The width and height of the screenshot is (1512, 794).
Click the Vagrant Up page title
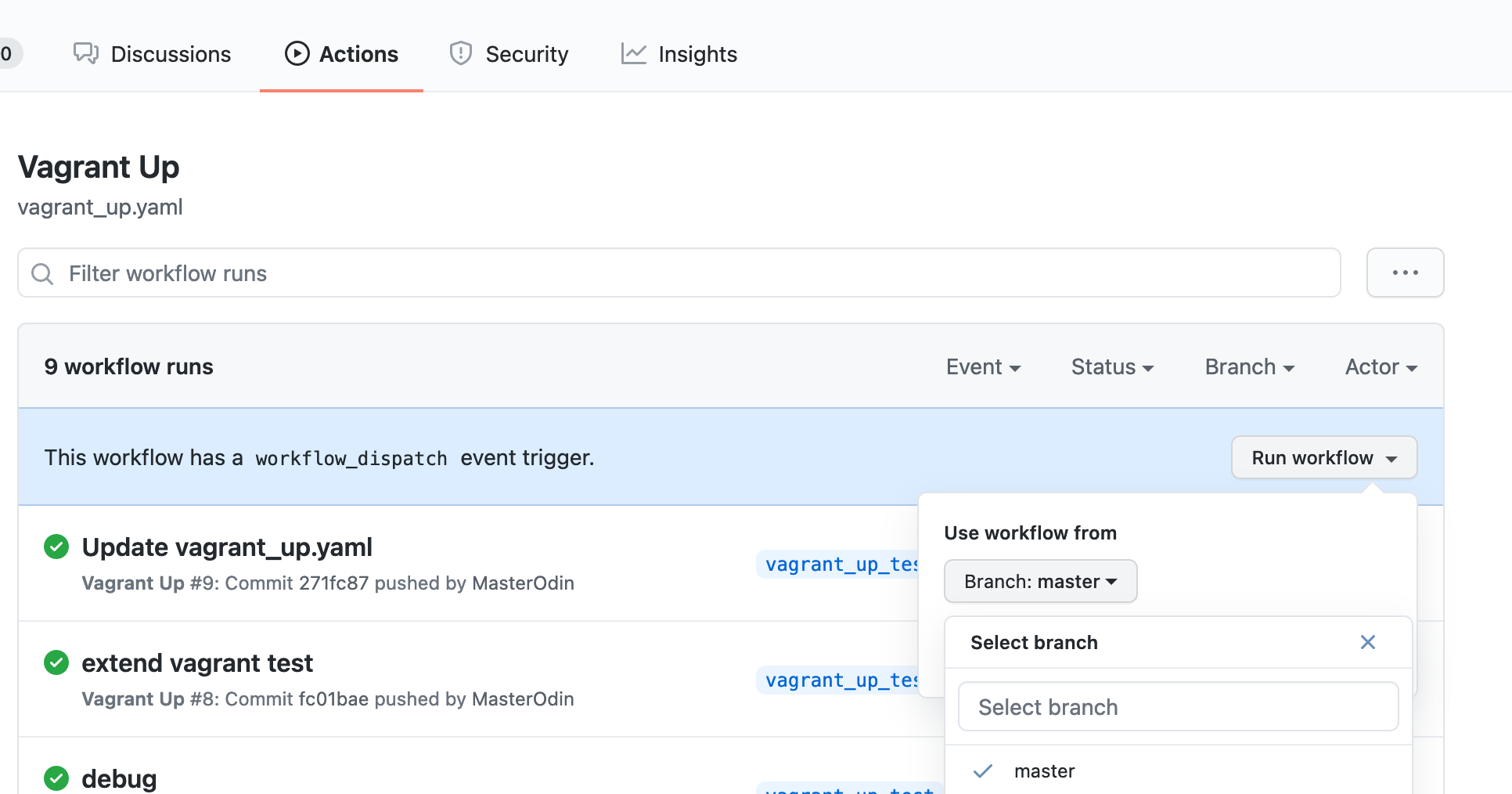tap(99, 167)
